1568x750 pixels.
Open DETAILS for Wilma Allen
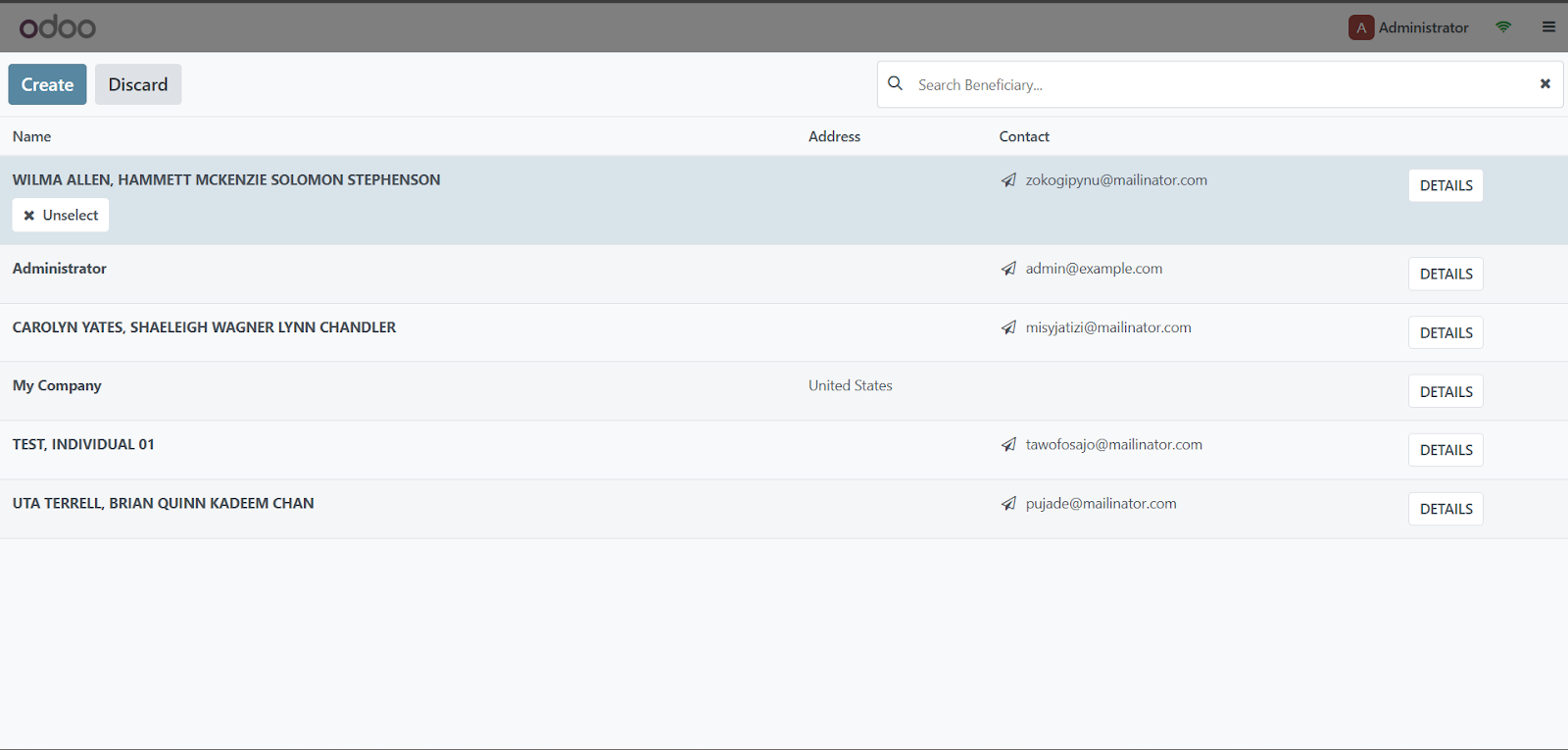(x=1445, y=185)
